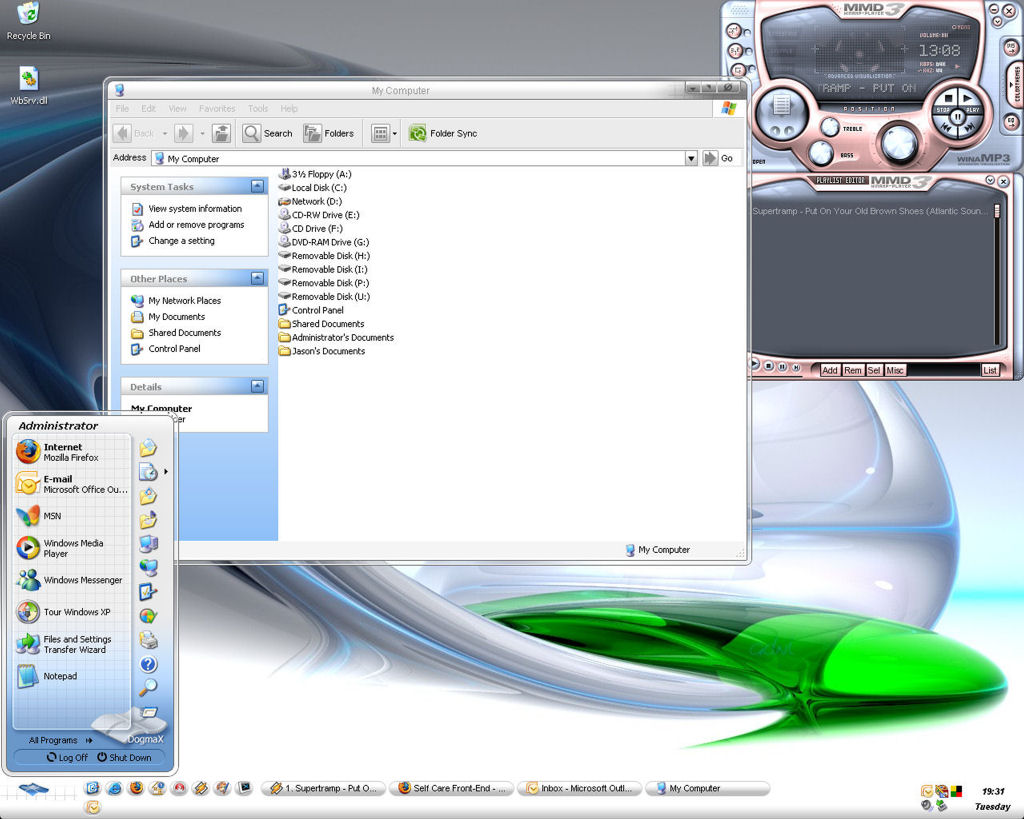The width and height of the screenshot is (1024, 819).
Task: Click the Back button in My Computer
Action: (x=134, y=133)
